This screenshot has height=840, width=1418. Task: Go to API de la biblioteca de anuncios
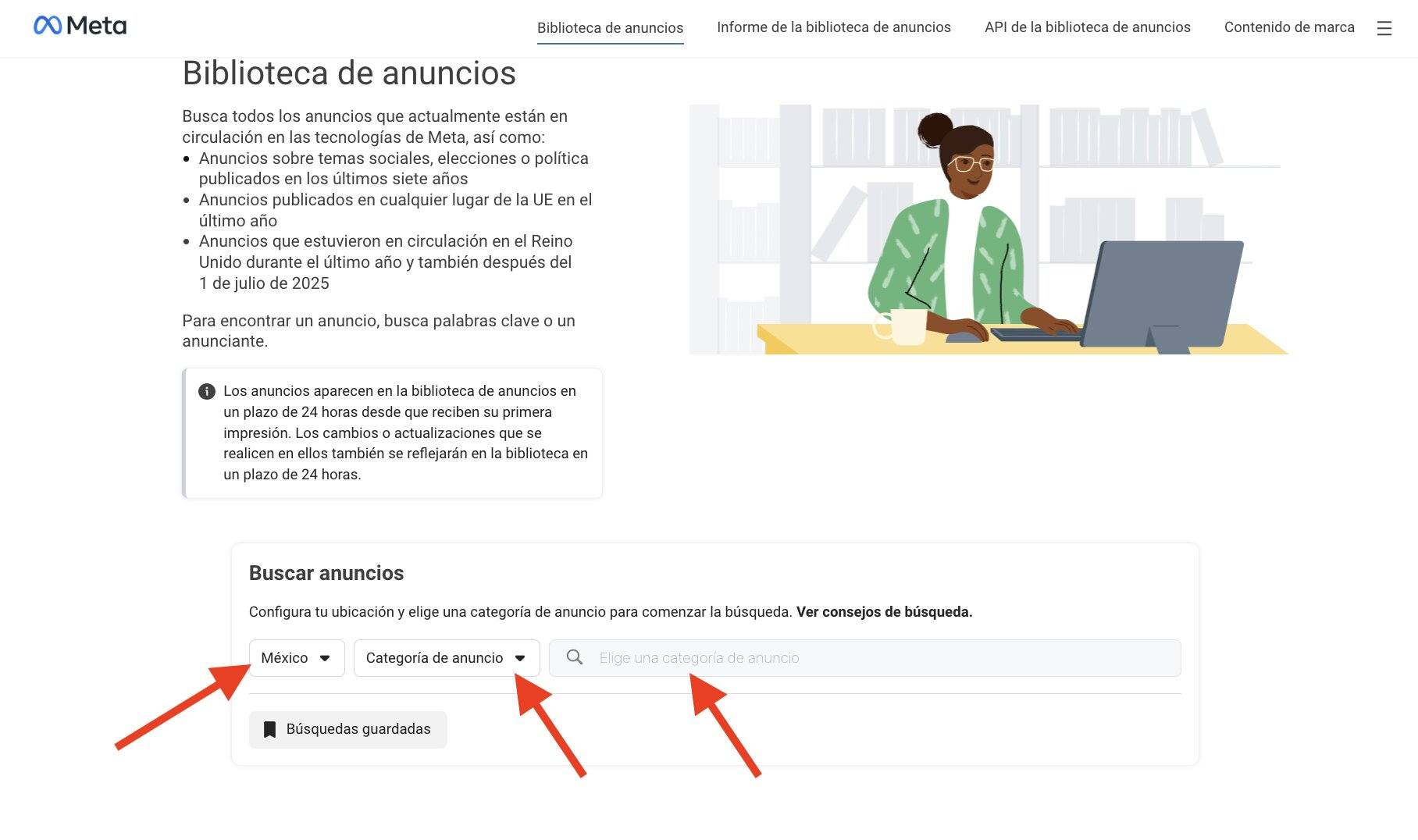click(1087, 27)
